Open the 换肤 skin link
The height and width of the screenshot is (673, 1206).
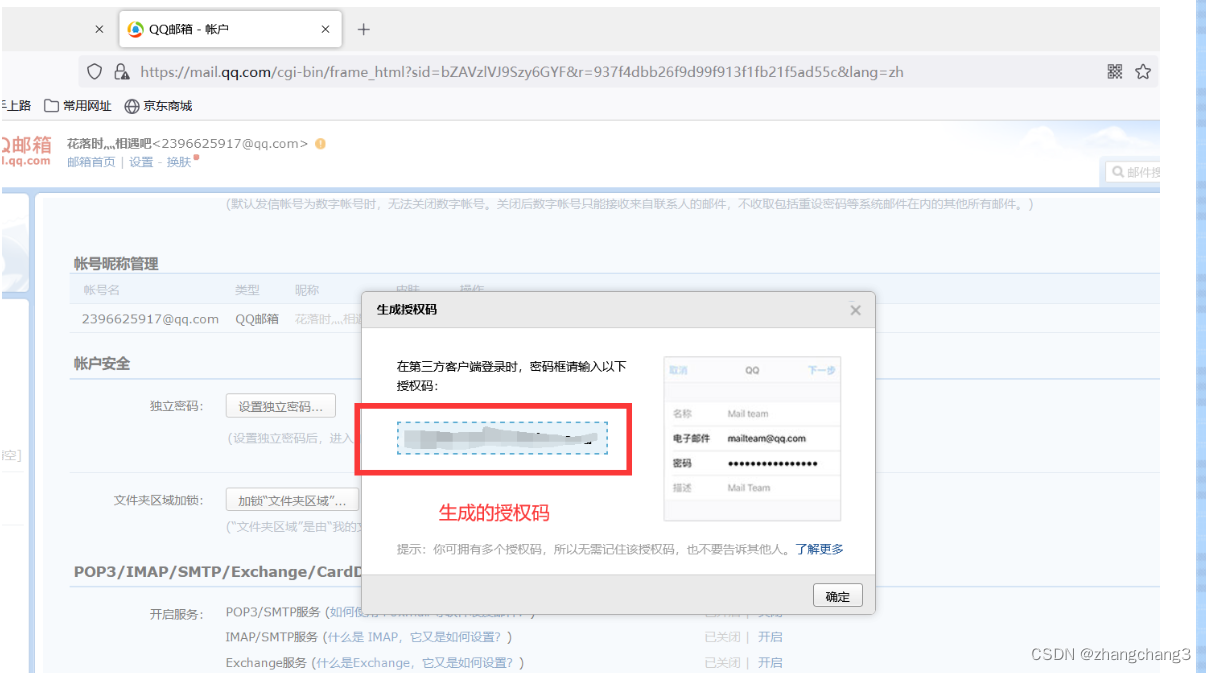(x=179, y=162)
